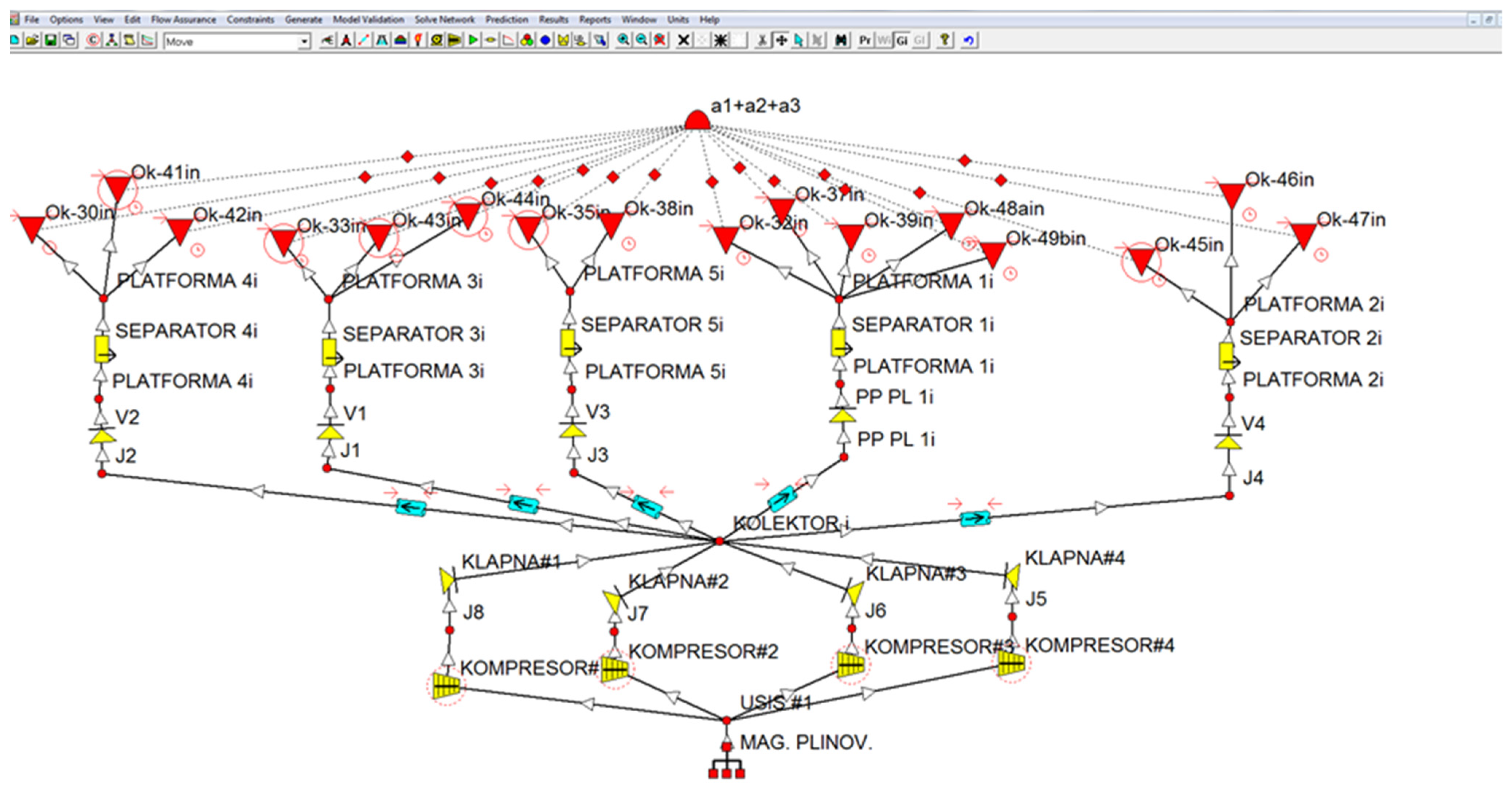The width and height of the screenshot is (1512, 790).
Task: Click the green Run arrow icon
Action: [473, 40]
